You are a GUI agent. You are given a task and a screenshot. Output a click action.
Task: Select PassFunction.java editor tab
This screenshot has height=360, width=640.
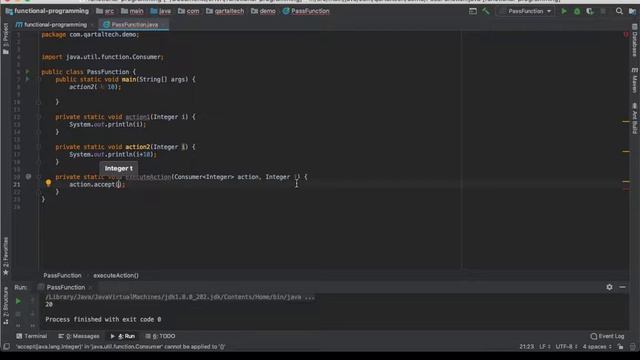(134, 25)
